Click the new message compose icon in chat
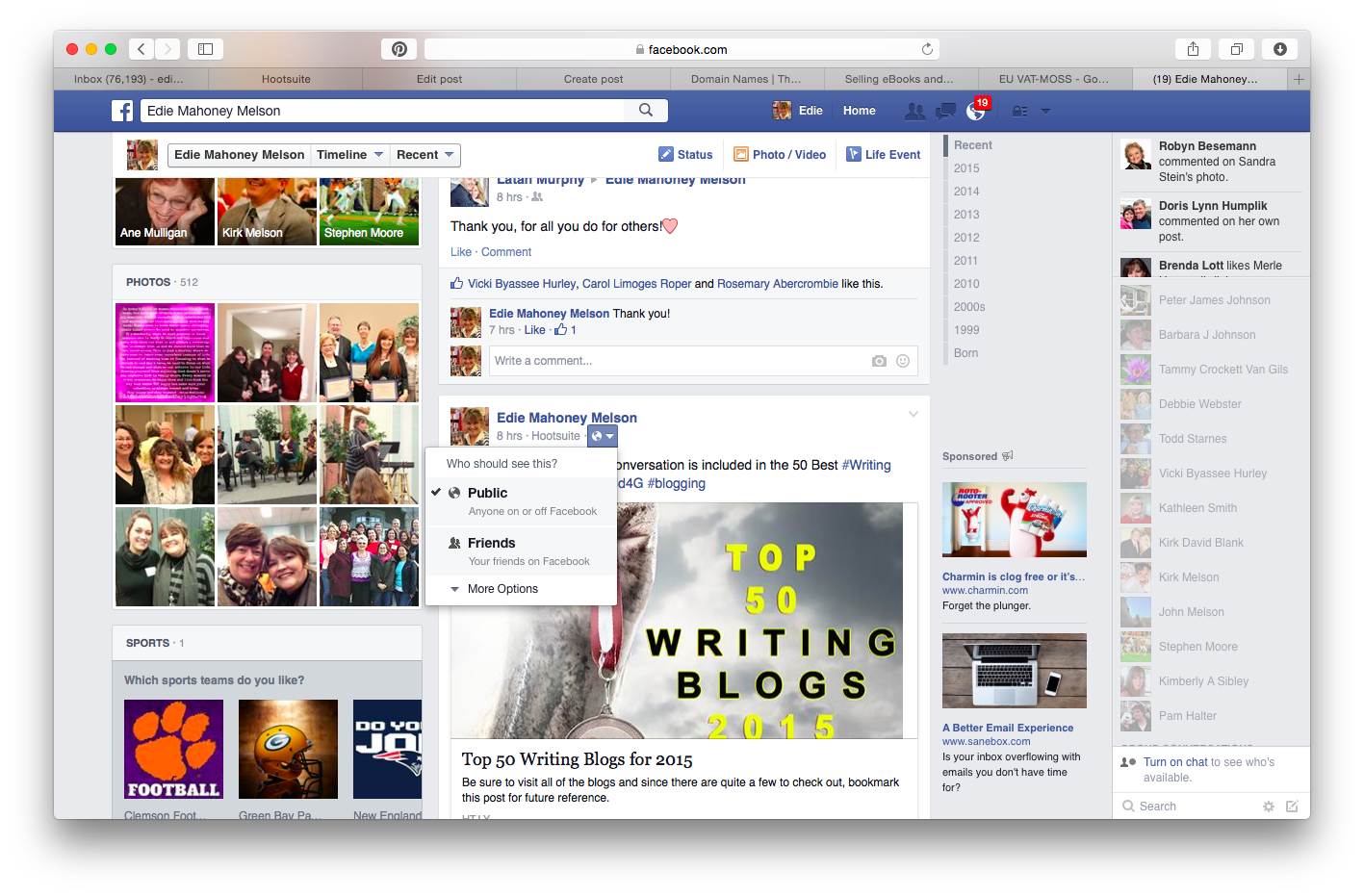This screenshot has width=1364, height=896. tap(1292, 806)
